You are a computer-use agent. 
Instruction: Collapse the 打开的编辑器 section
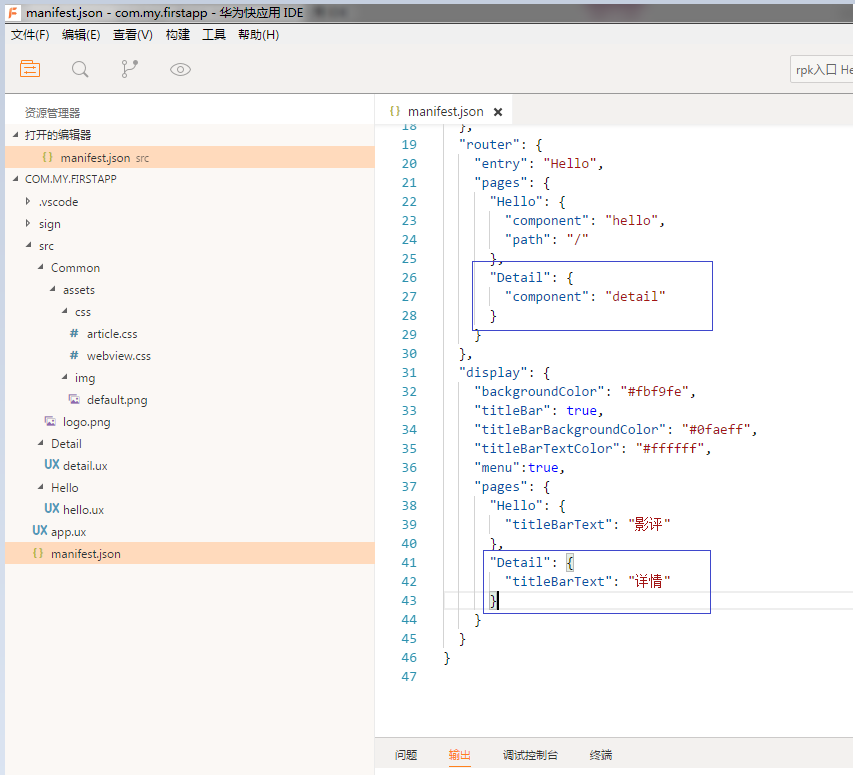click(x=15, y=135)
